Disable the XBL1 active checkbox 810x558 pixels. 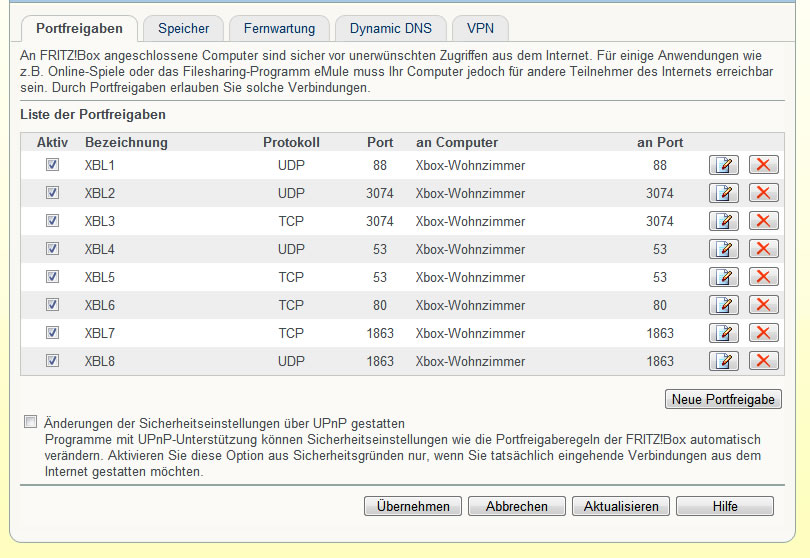pyautogui.click(x=52, y=165)
